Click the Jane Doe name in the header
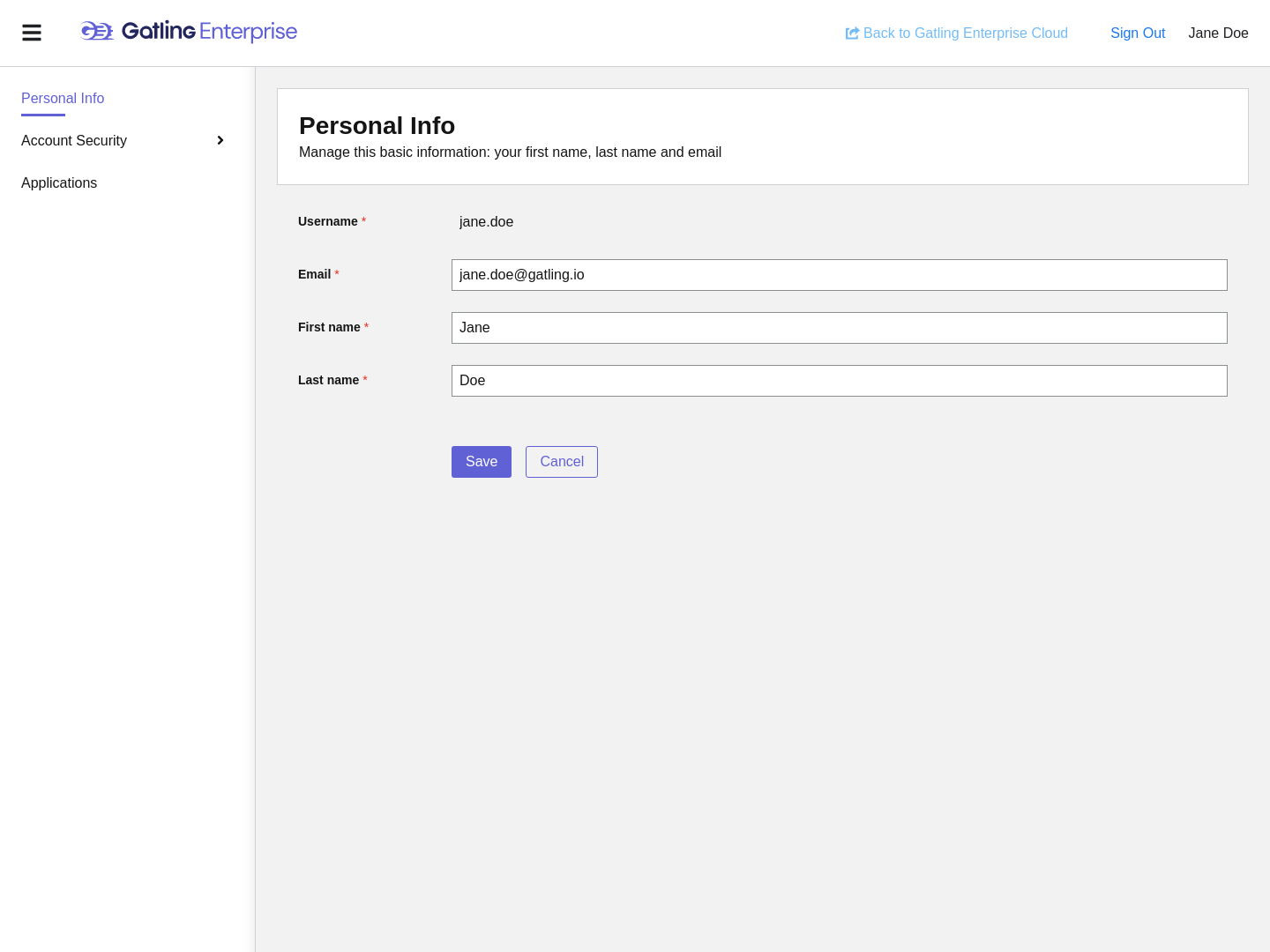Viewport: 1270px width, 952px height. (1218, 33)
